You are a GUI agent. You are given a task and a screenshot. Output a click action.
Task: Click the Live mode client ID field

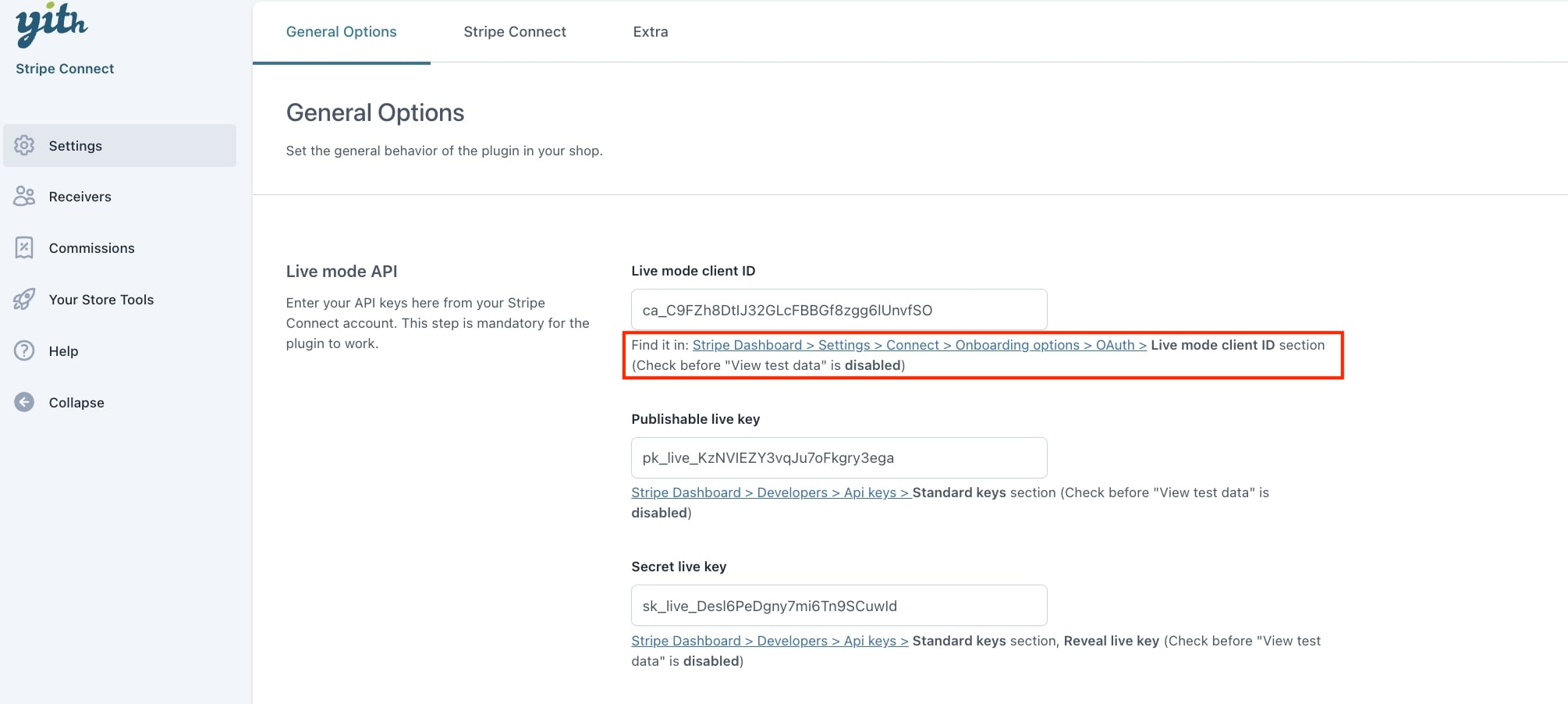[x=839, y=310]
